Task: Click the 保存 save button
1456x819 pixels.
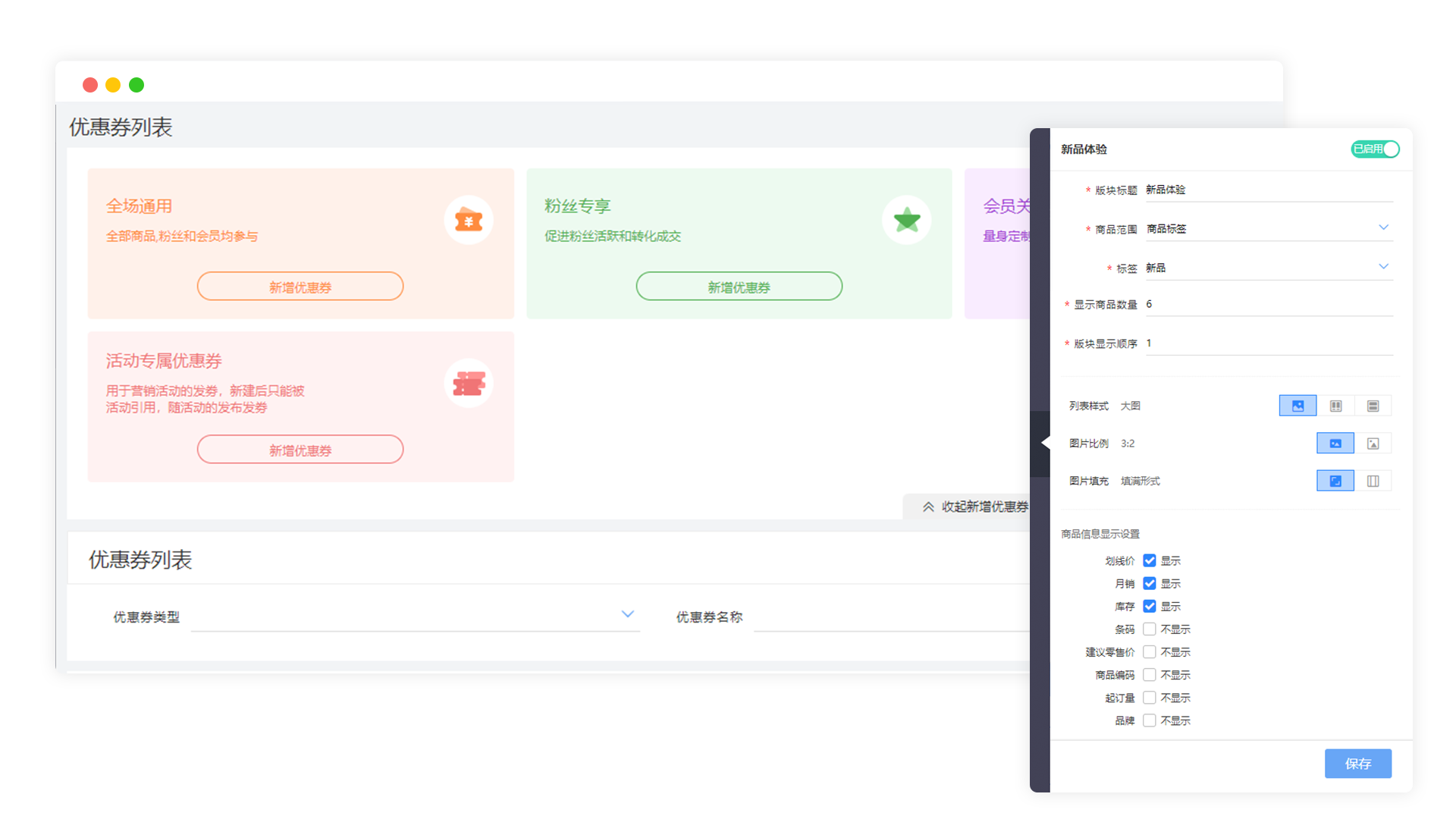Action: (1357, 764)
